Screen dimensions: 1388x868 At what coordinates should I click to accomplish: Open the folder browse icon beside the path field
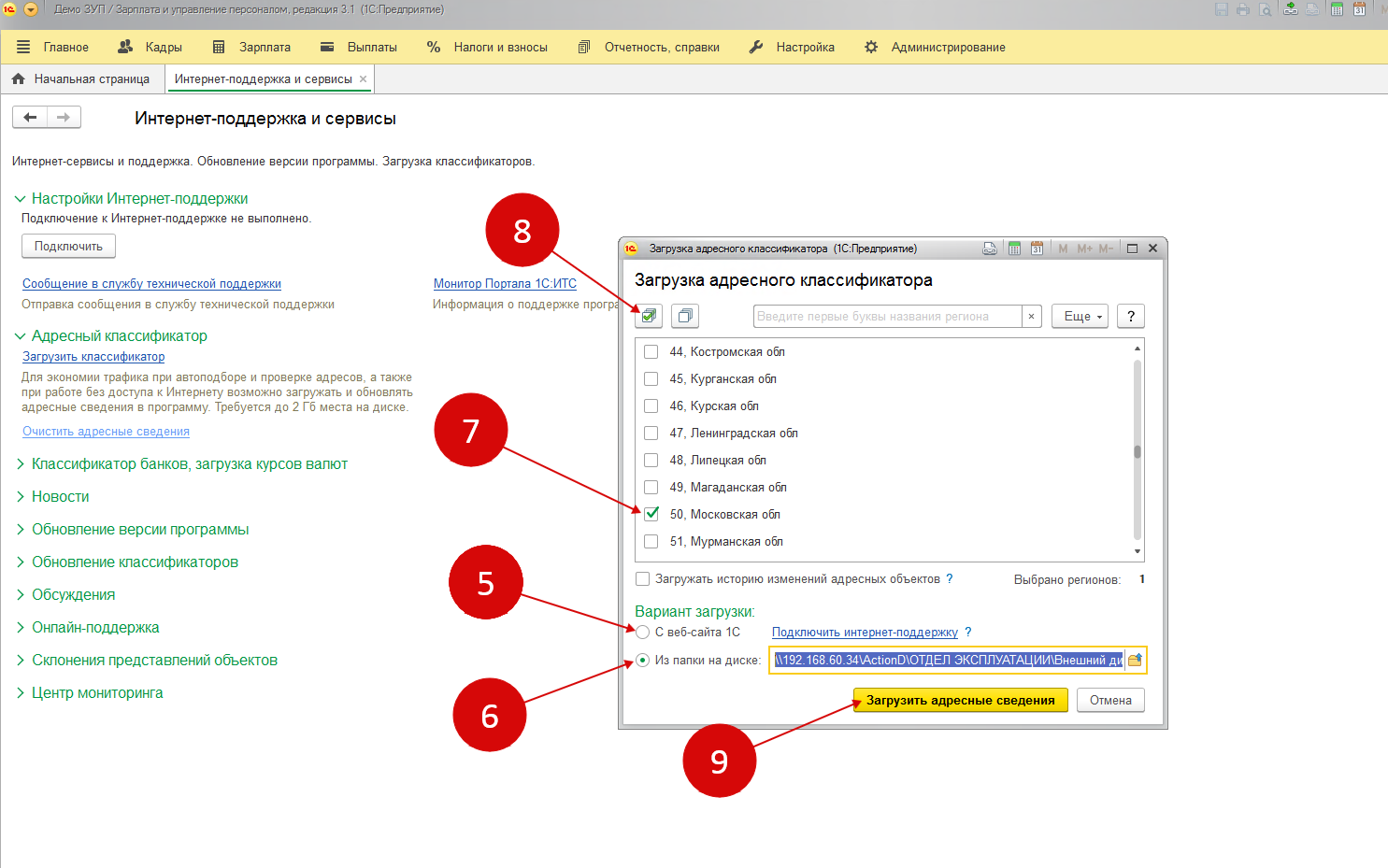1135,661
